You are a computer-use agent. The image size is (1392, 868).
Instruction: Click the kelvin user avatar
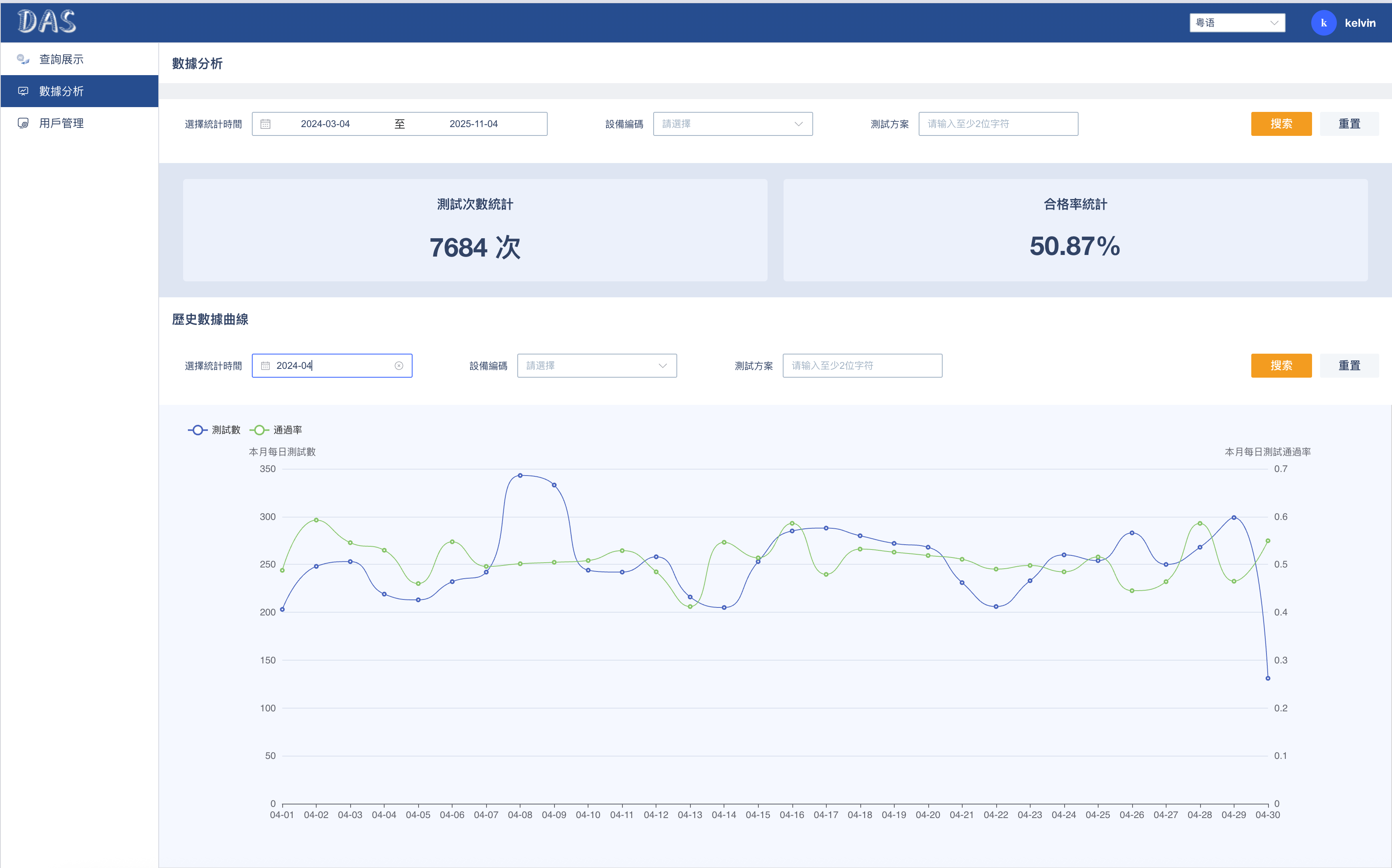point(1323,23)
